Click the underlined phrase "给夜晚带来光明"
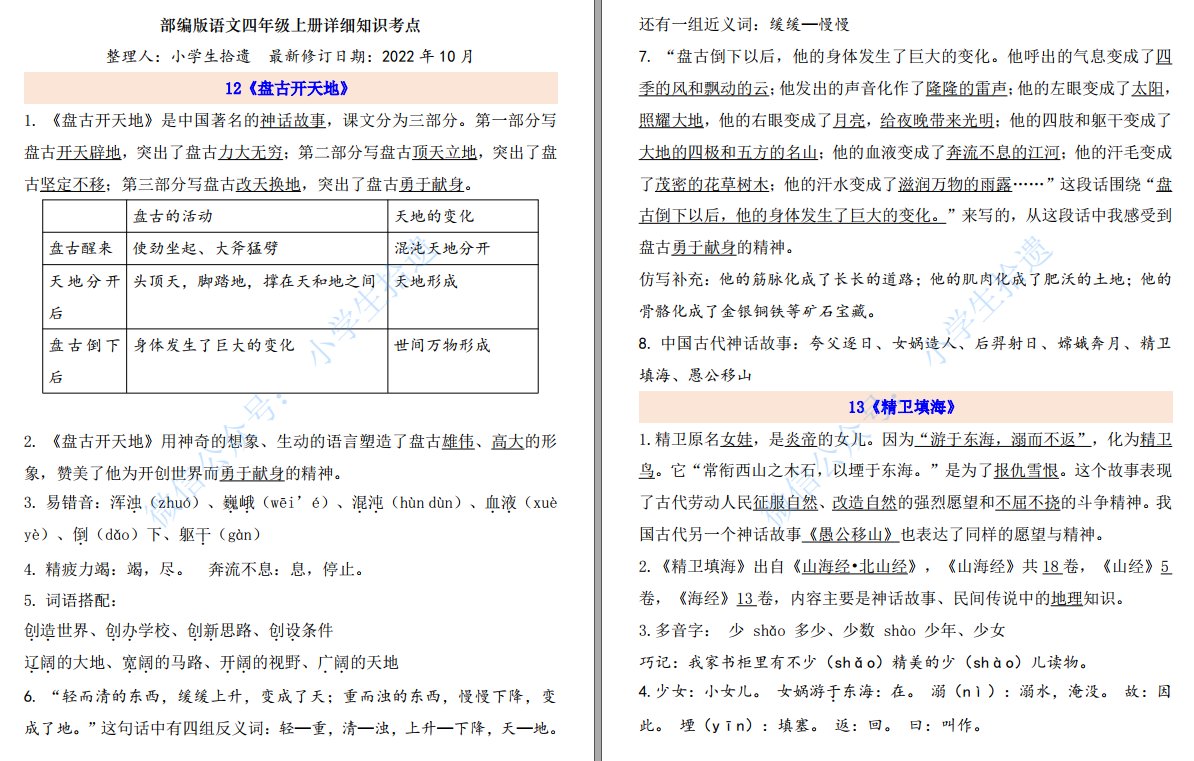 (x=937, y=120)
